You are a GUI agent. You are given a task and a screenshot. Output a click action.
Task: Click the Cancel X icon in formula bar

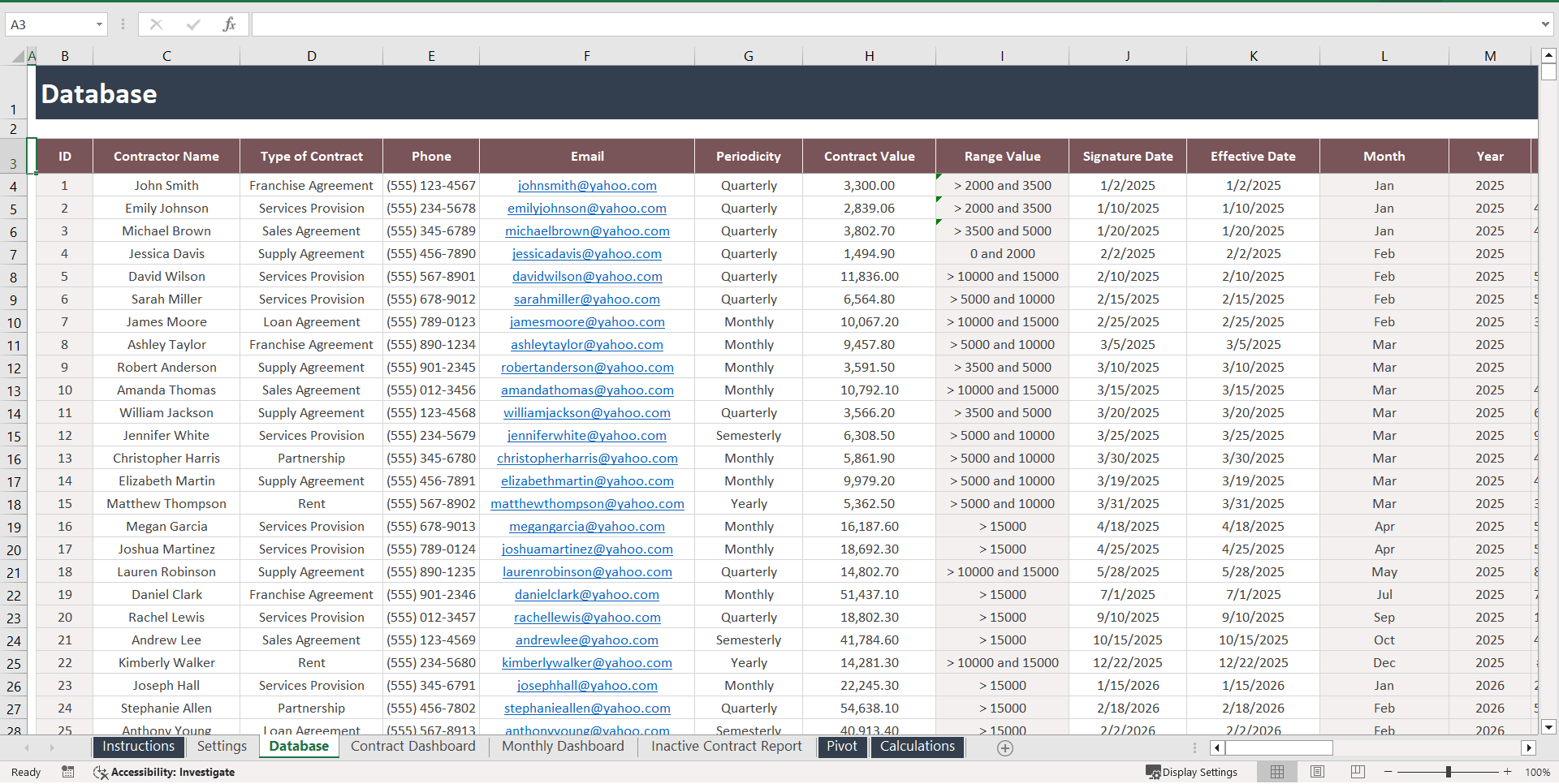coord(156,24)
